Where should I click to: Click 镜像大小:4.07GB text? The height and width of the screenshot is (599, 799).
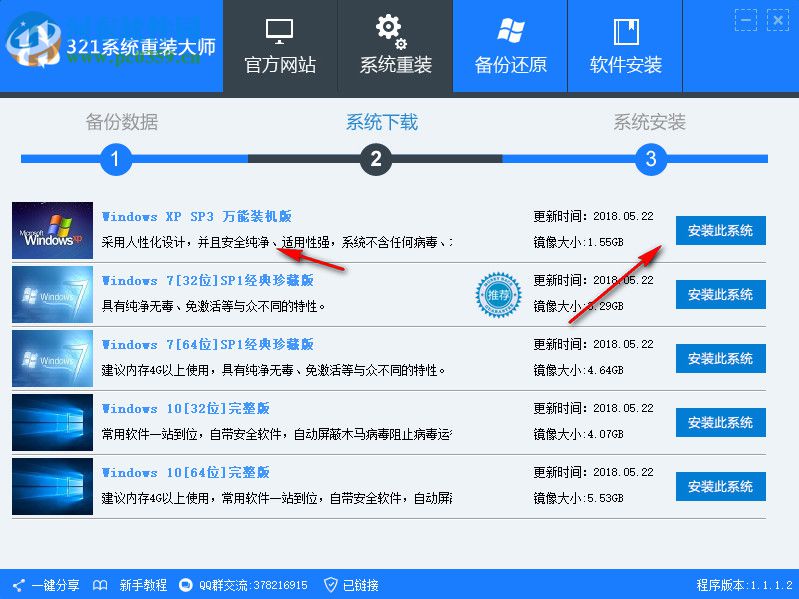coord(578,434)
